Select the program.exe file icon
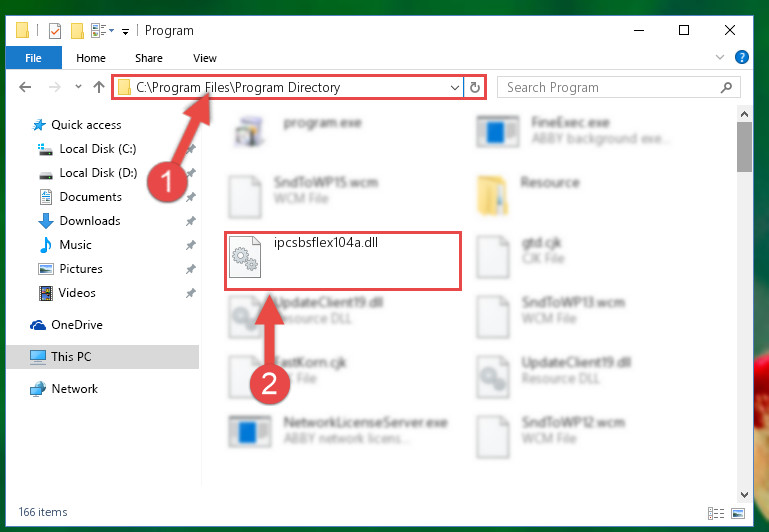The width and height of the screenshot is (769, 532). click(250, 130)
